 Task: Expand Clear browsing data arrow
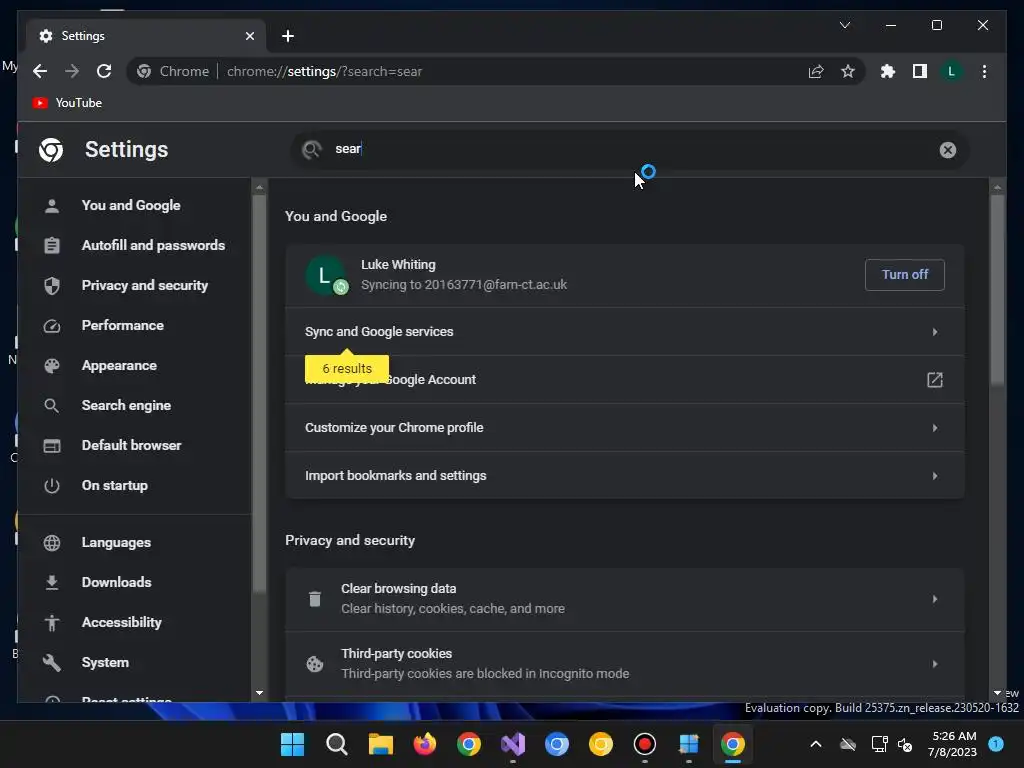click(x=935, y=599)
